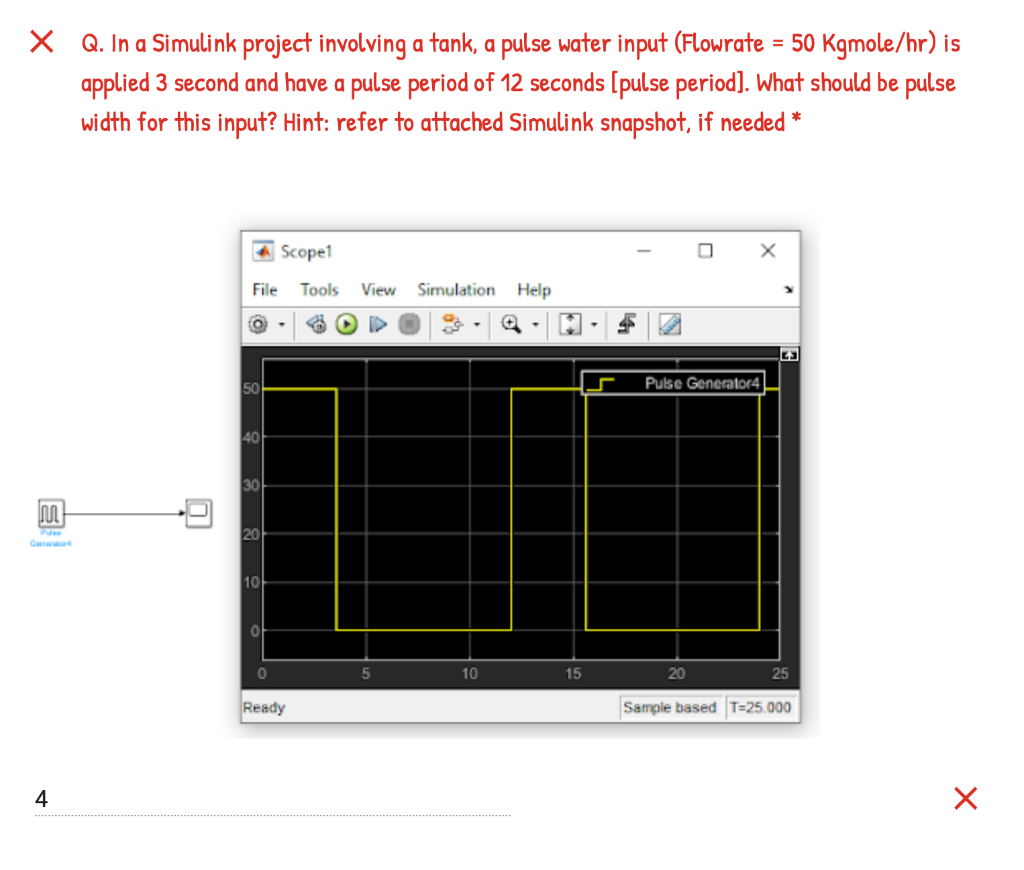
Task: Click the 'Ready' status text
Action: 264,708
